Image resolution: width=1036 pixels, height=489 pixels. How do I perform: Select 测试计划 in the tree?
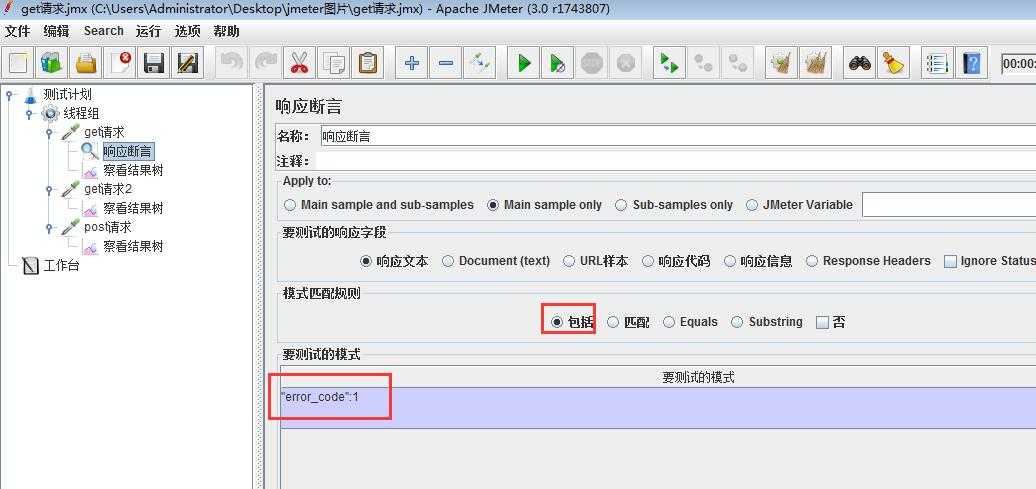67,94
